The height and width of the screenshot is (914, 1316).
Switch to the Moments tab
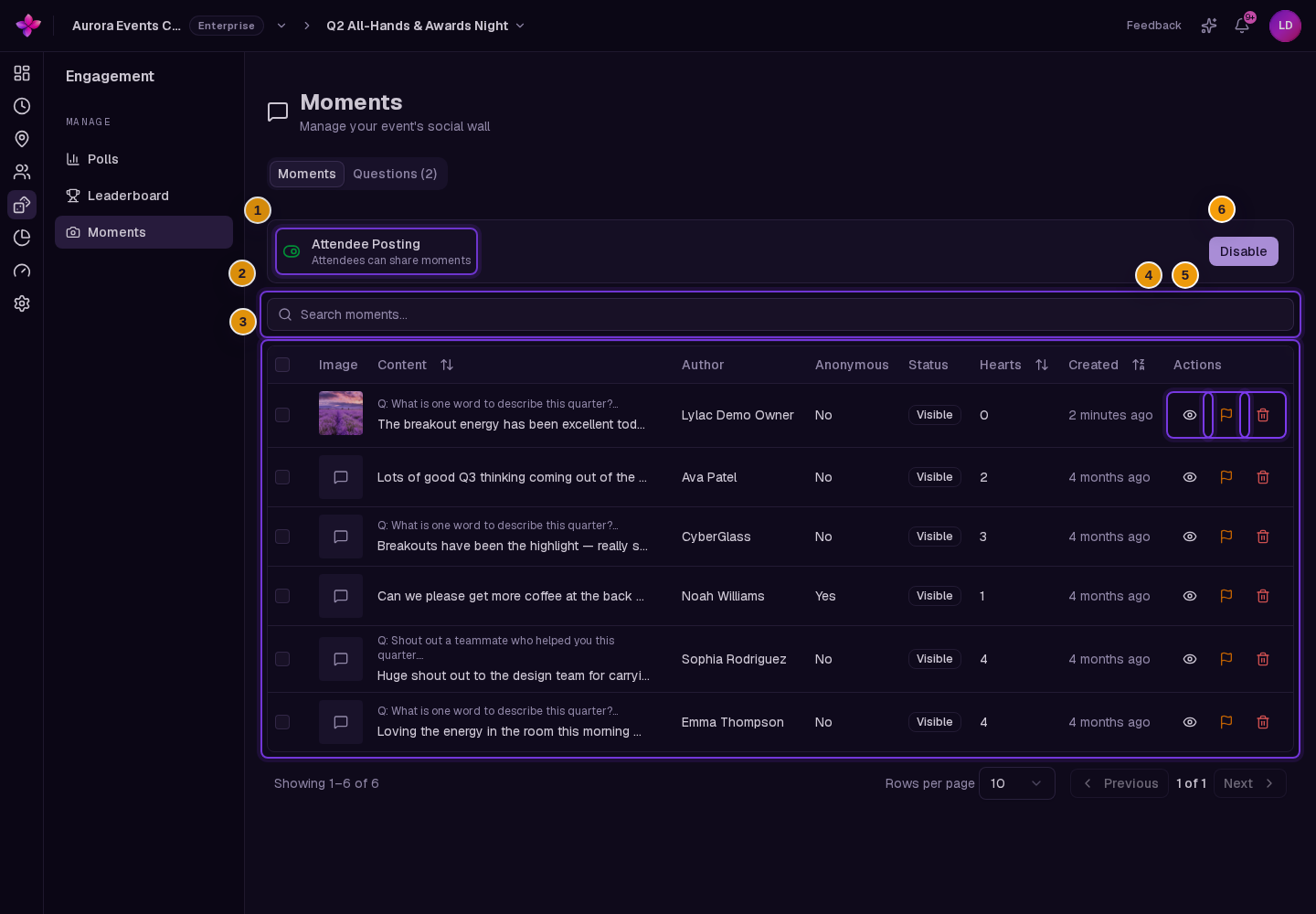307,174
